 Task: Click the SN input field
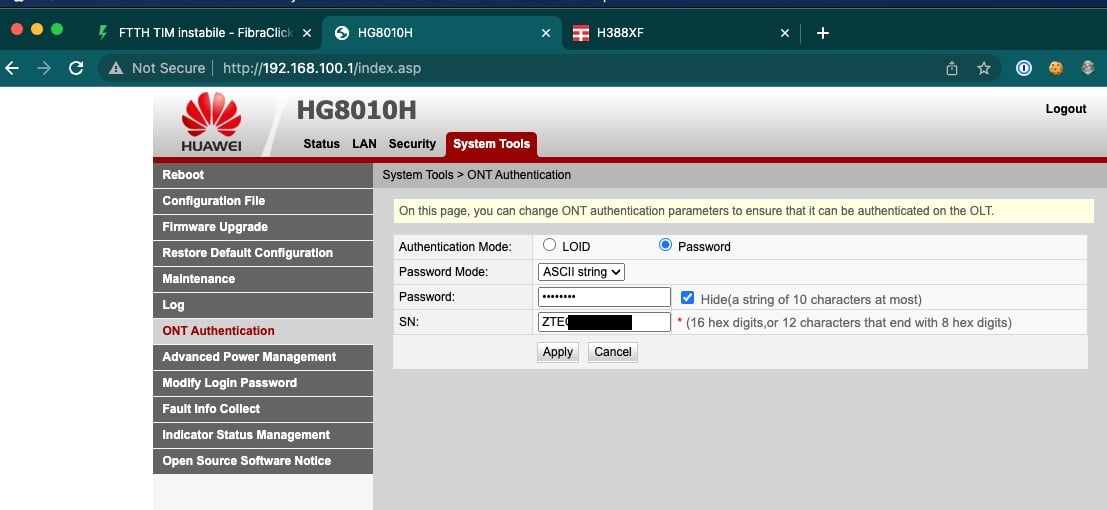[x=604, y=322]
